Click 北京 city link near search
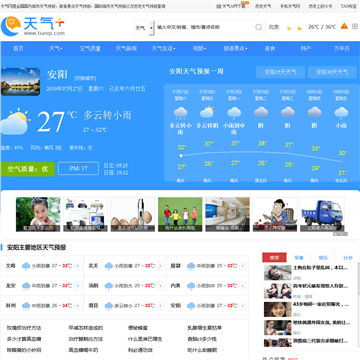Screen dimensions: 360x360 coord(274,27)
